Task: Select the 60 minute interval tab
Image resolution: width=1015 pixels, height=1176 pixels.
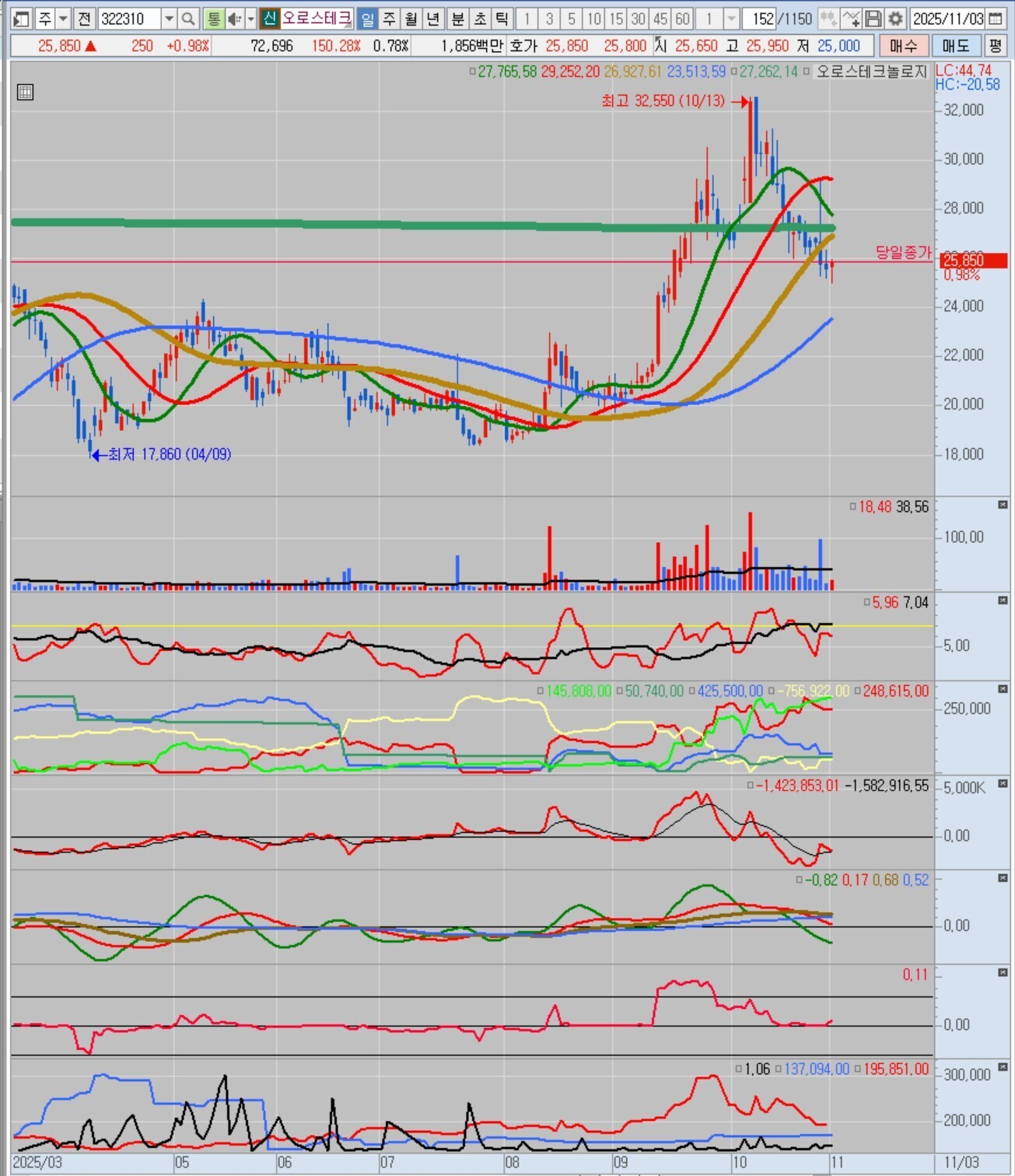Action: pos(682,19)
